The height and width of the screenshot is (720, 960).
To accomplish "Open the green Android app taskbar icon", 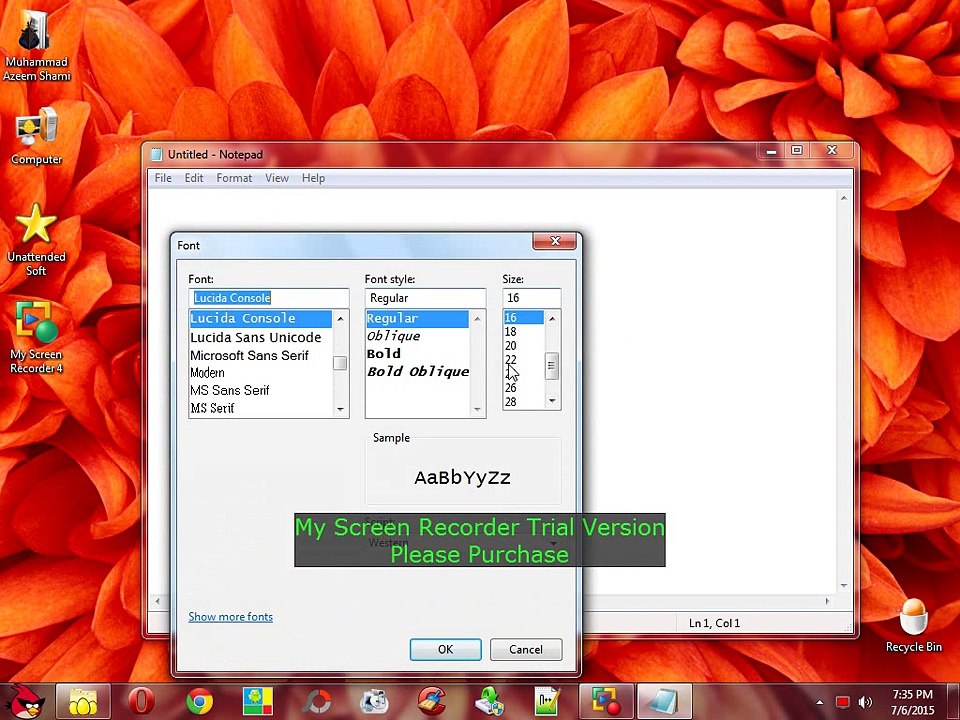I will 258,702.
